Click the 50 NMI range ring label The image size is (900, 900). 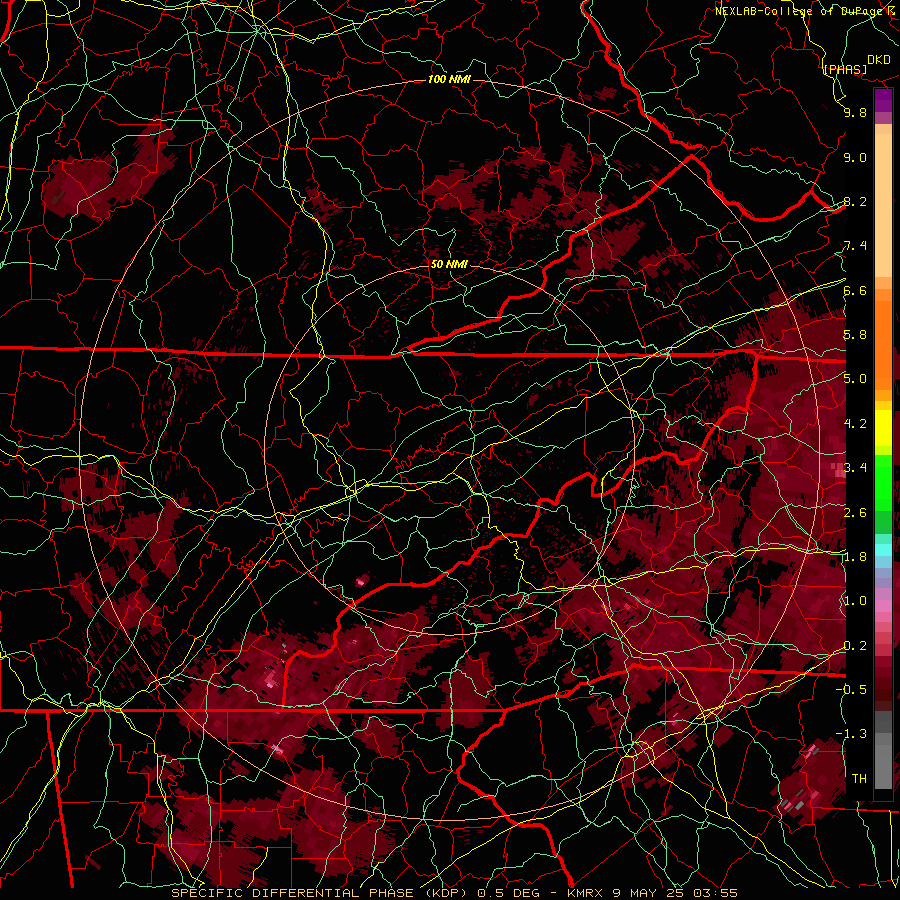[x=449, y=265]
